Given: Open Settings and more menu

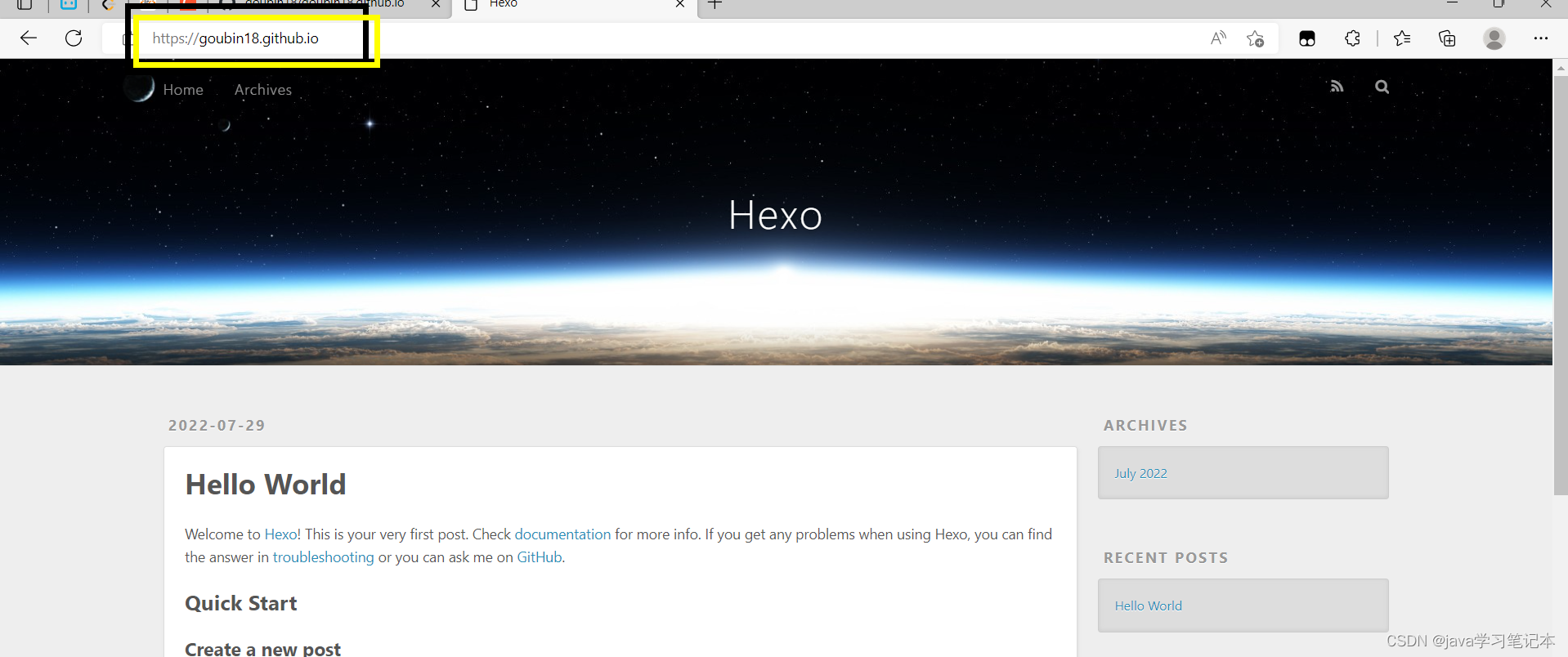Looking at the screenshot, I should click(1541, 38).
